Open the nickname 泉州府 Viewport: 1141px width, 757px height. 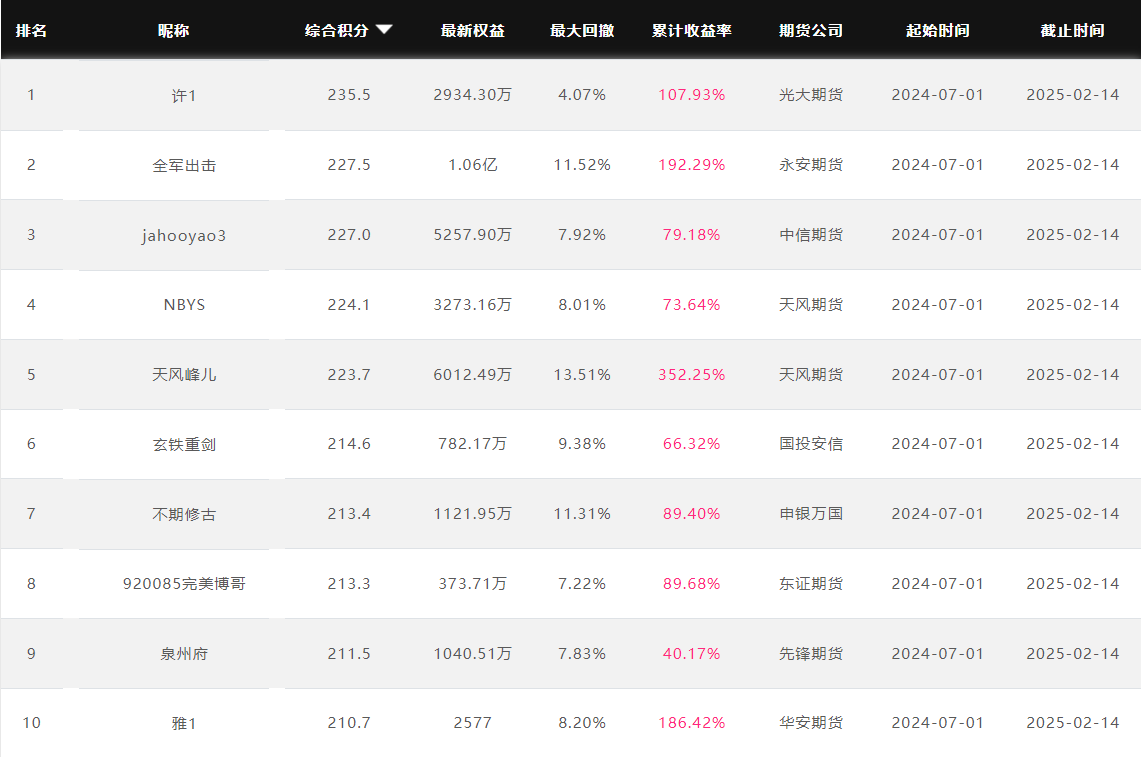coord(184,654)
